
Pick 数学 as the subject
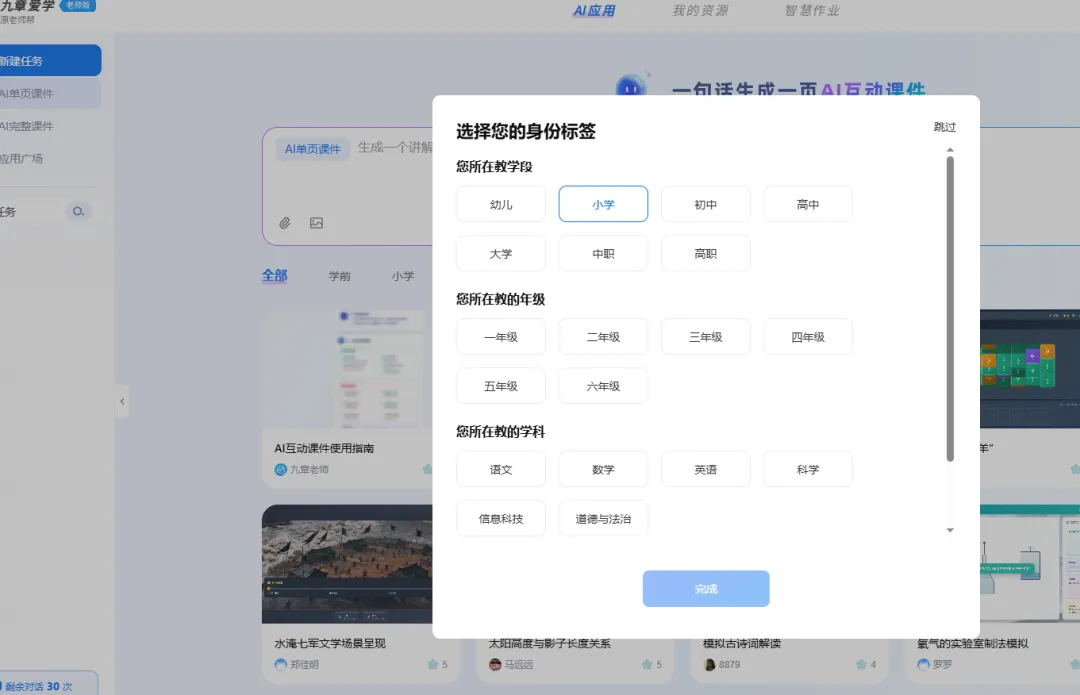coord(603,469)
